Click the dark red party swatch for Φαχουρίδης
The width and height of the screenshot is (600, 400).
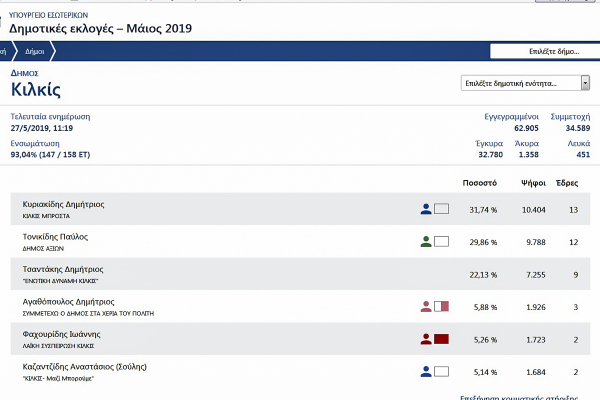(442, 339)
